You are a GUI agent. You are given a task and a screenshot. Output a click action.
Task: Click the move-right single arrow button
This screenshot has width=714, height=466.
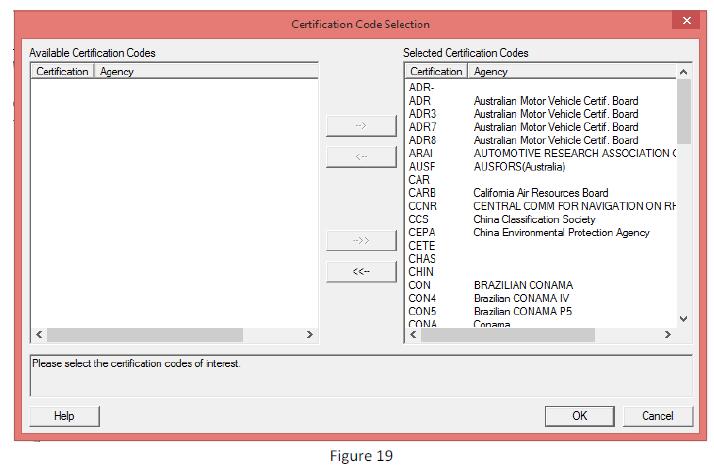coord(361,125)
